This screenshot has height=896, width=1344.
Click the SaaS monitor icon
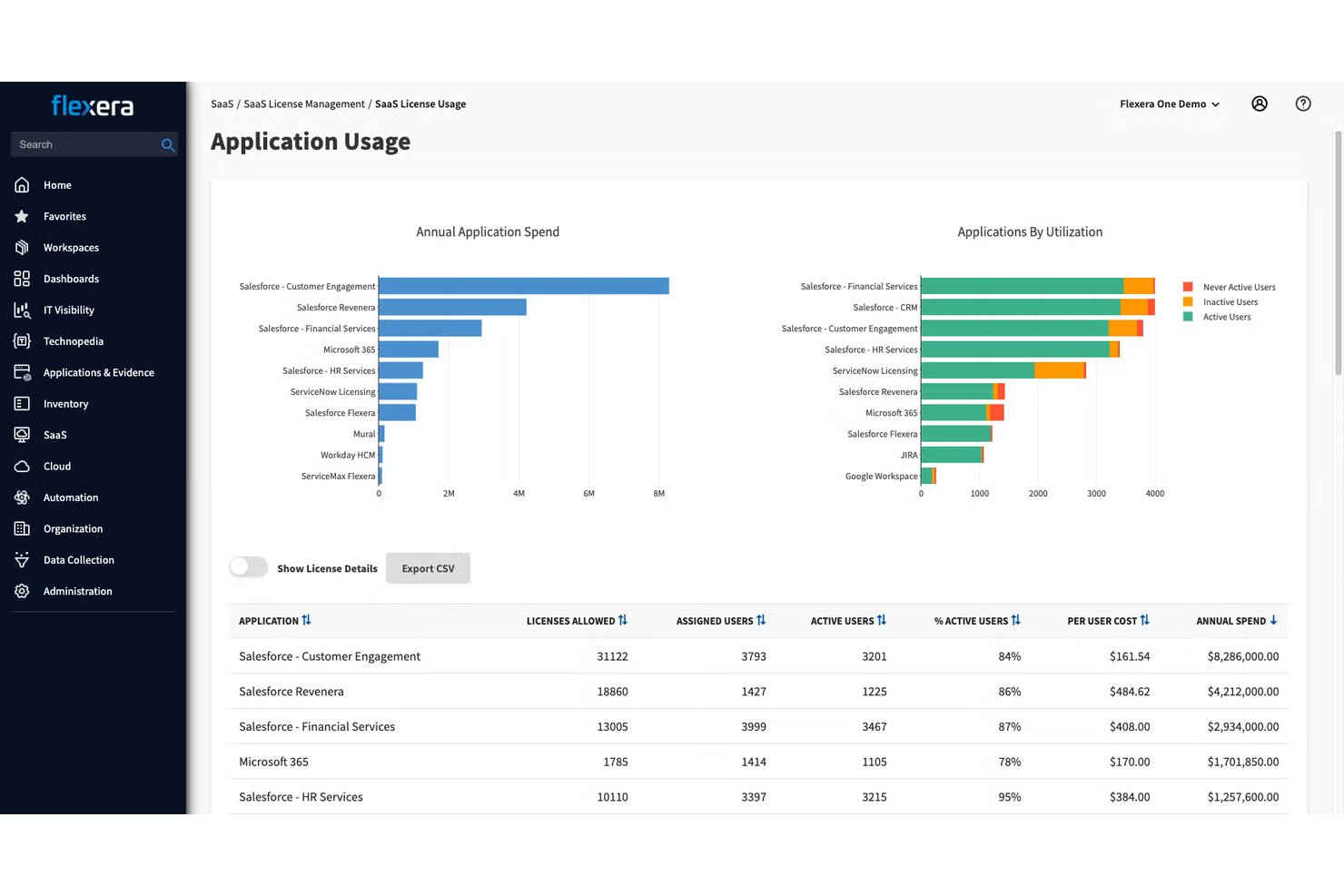pyautogui.click(x=22, y=435)
